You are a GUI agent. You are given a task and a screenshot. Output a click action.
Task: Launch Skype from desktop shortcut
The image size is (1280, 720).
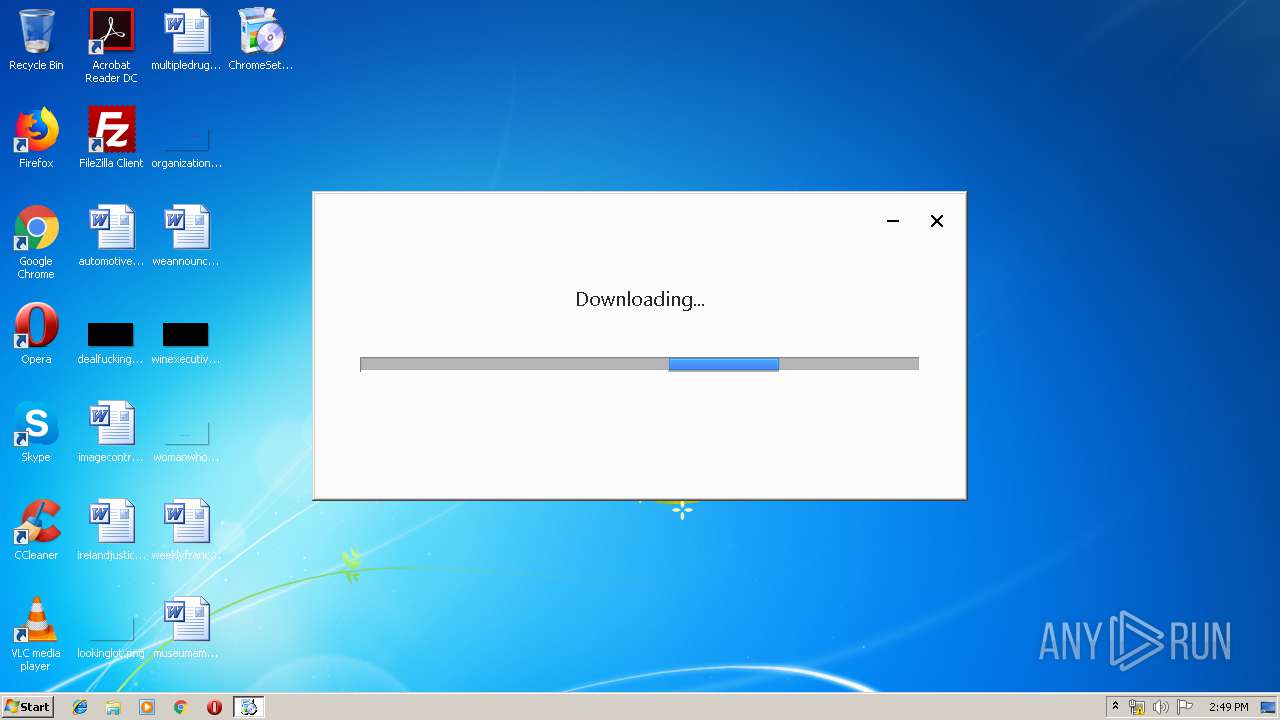click(36, 432)
